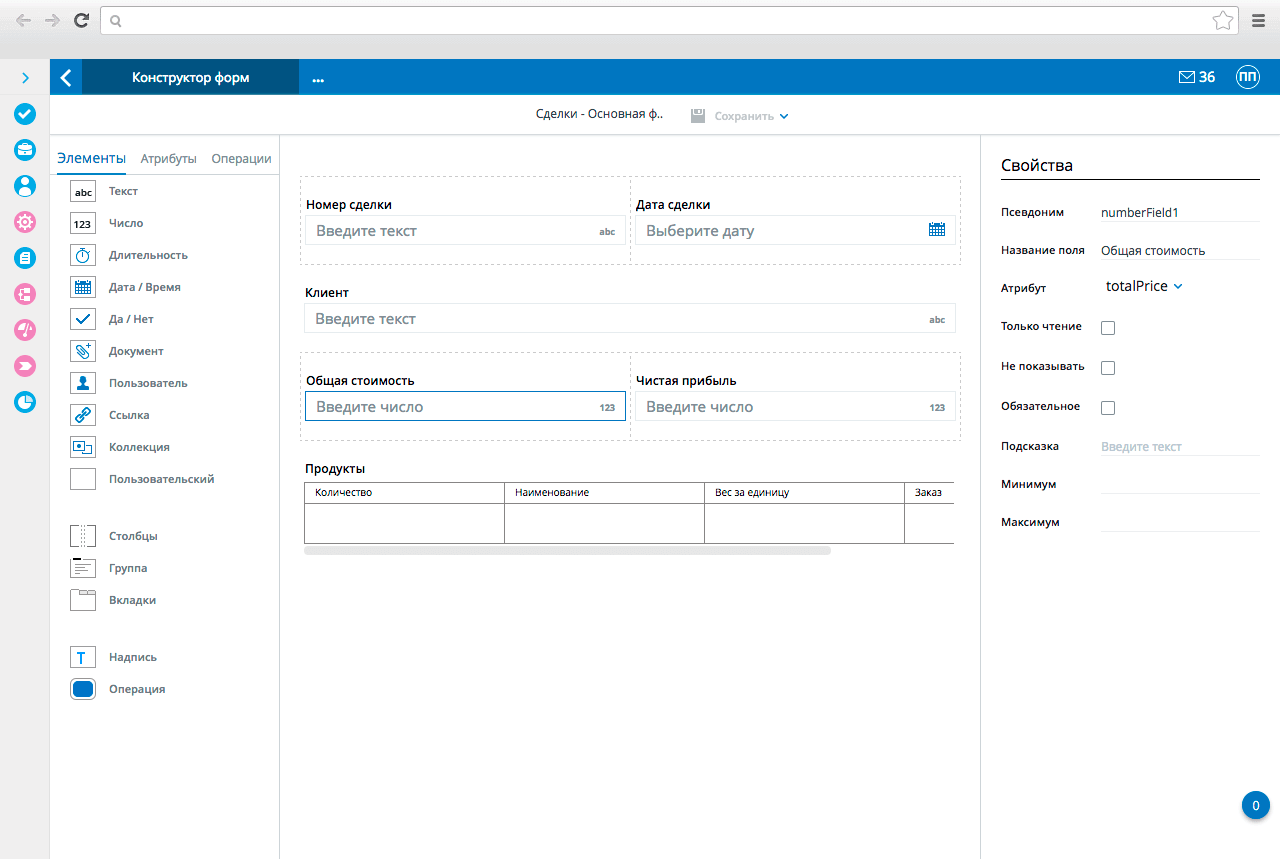Click the Дата сделки date field
Image resolution: width=1280 pixels, height=859 pixels.
795,231
